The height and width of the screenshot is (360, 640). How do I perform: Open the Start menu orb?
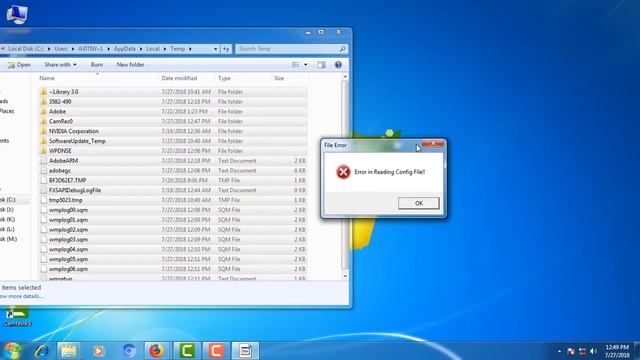click(x=12, y=351)
